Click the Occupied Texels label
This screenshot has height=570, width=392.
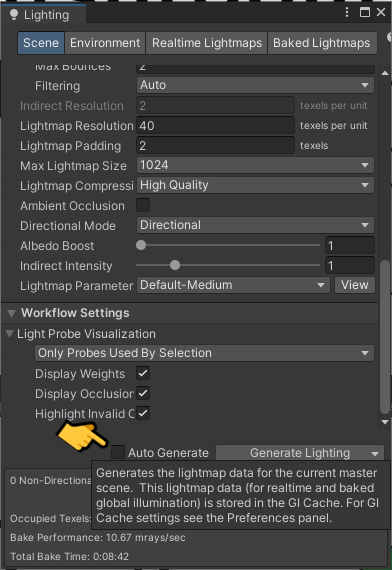[50, 519]
